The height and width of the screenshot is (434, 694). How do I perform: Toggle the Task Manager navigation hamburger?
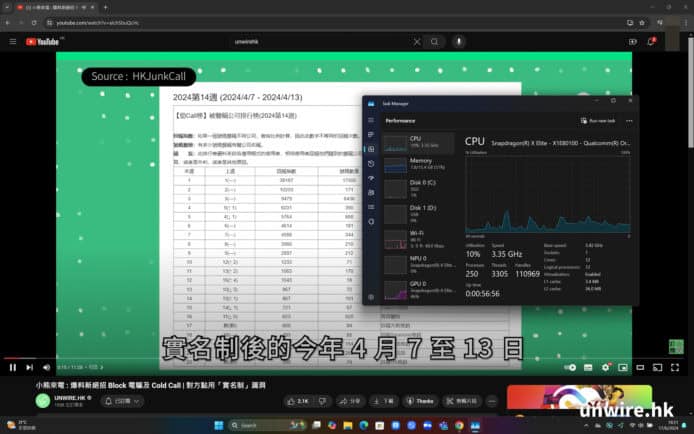[370, 119]
